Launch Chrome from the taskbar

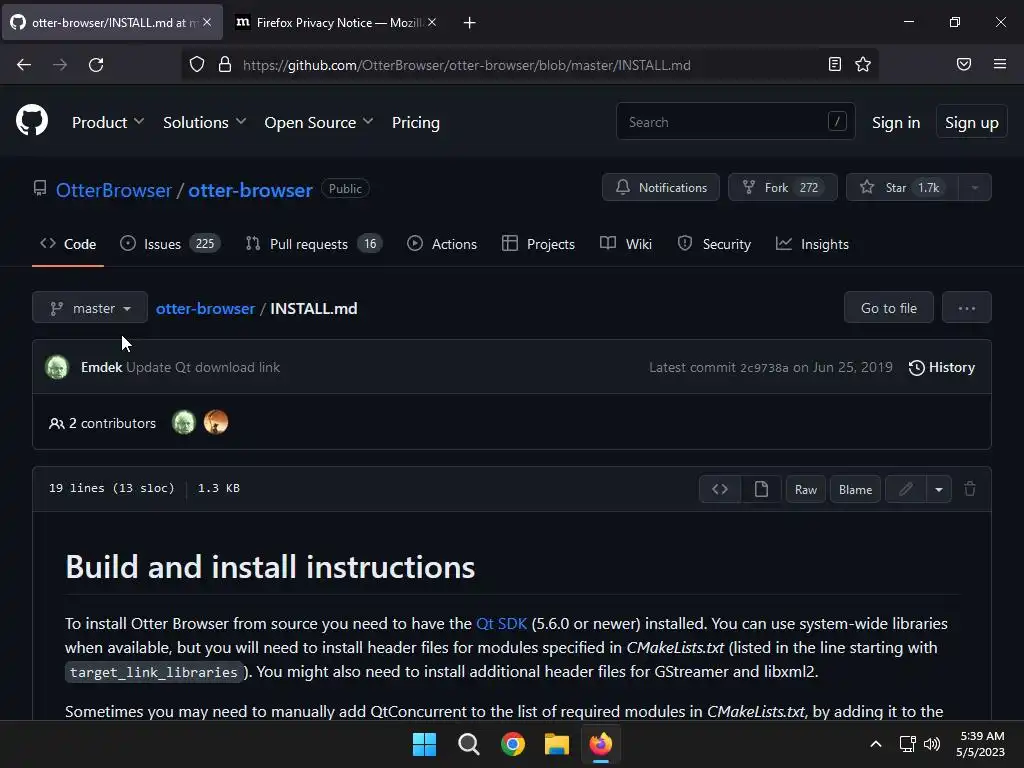pyautogui.click(x=513, y=744)
